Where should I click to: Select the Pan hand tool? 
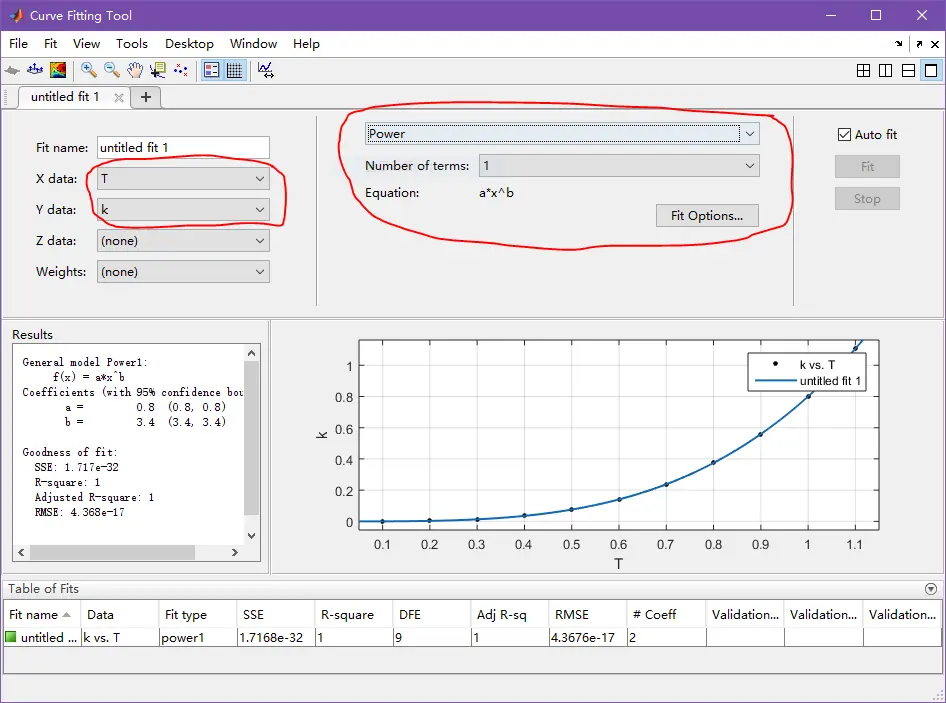135,71
